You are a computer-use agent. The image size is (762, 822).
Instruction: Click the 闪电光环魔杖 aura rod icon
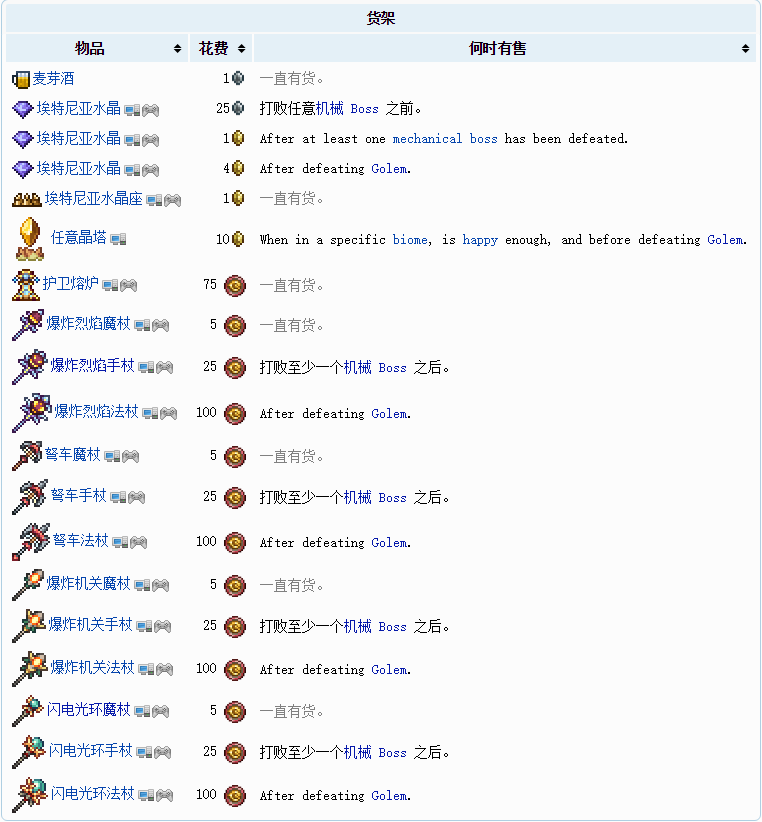coord(28,711)
